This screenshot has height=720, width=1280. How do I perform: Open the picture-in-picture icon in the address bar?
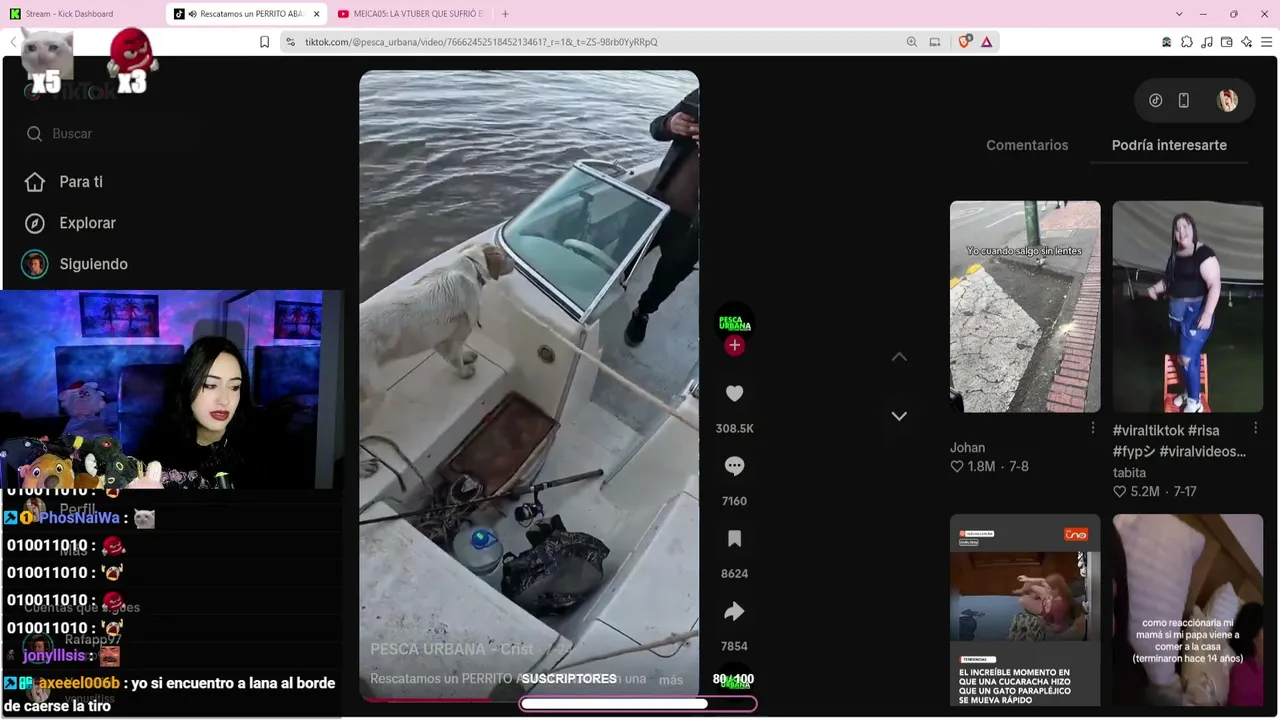point(935,42)
